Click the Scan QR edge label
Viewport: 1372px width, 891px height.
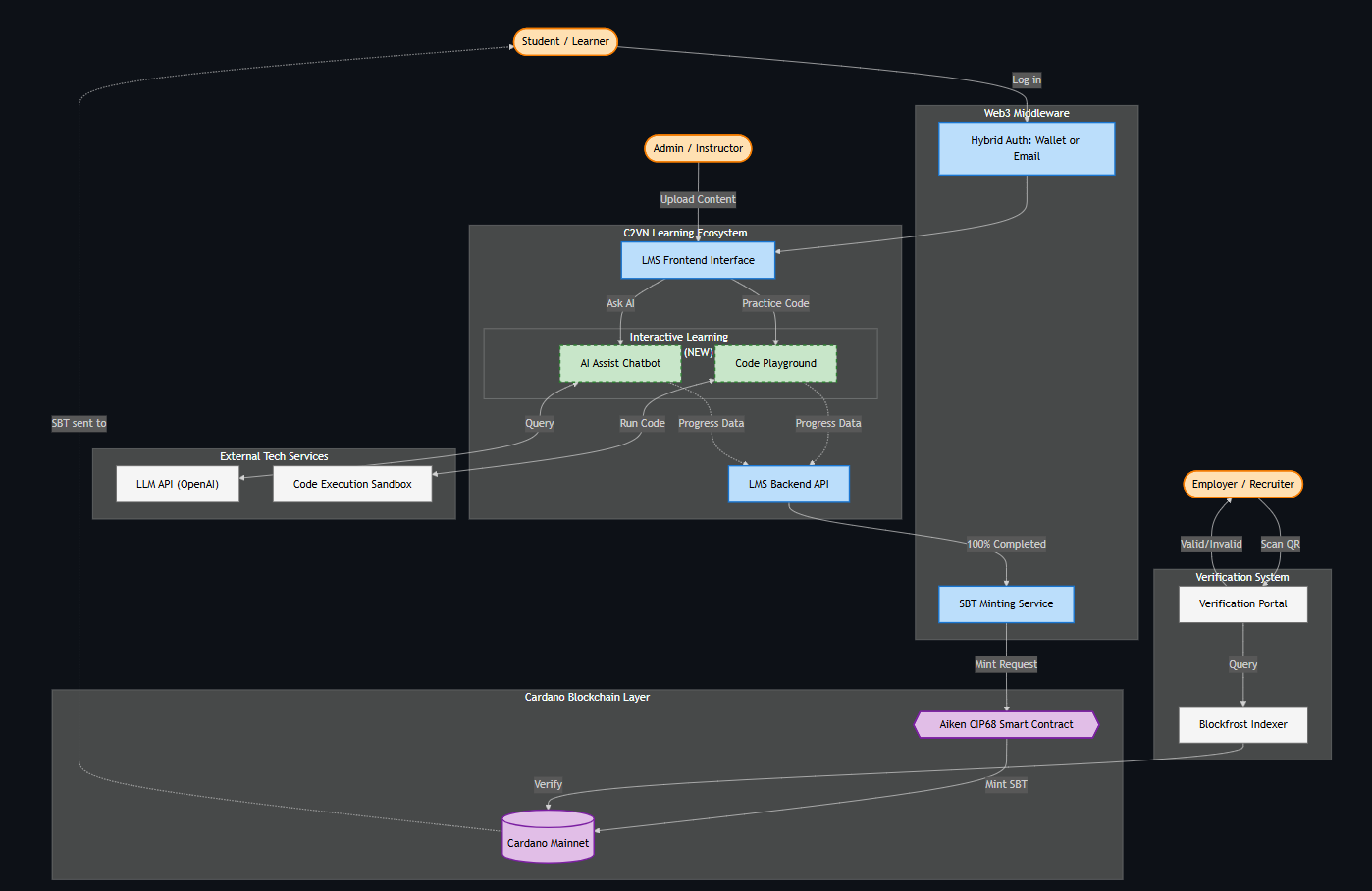[x=1280, y=545]
